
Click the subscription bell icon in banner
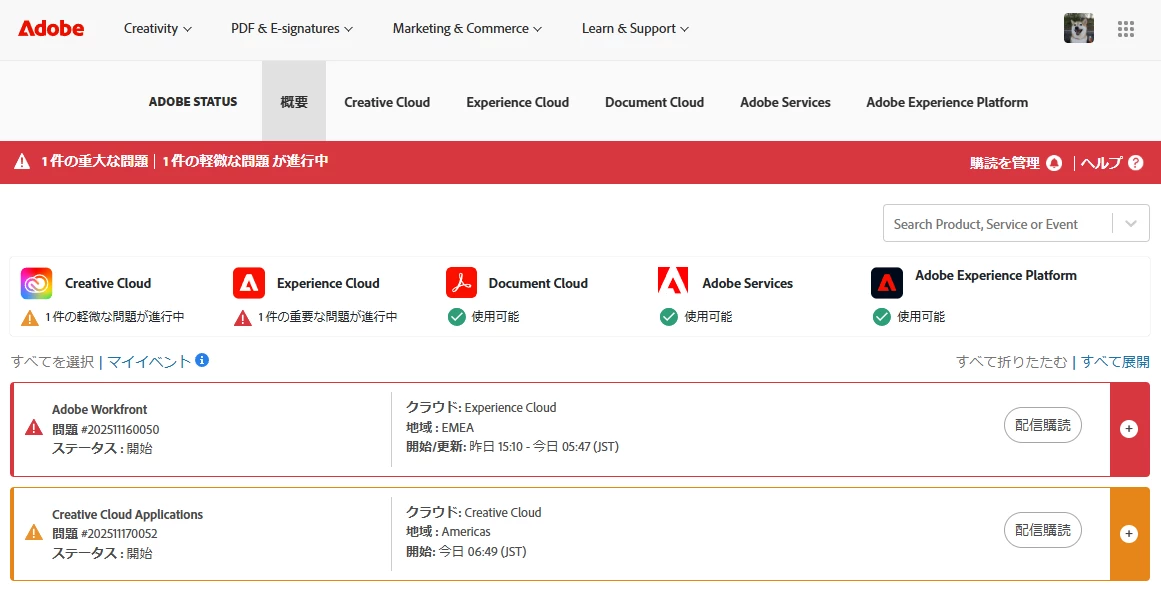tap(1054, 163)
